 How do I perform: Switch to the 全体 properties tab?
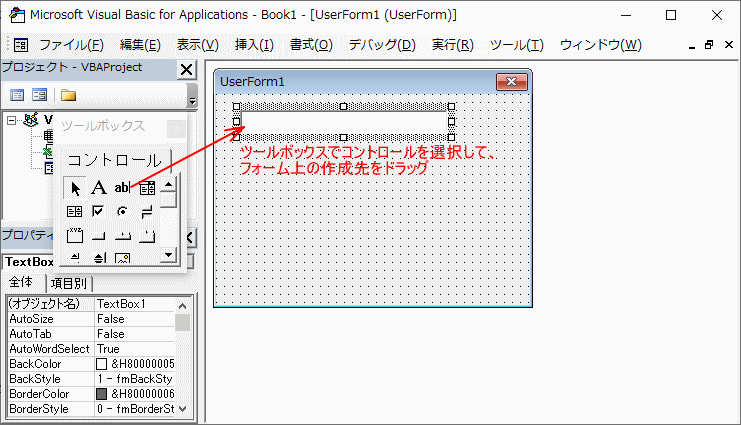point(21,282)
